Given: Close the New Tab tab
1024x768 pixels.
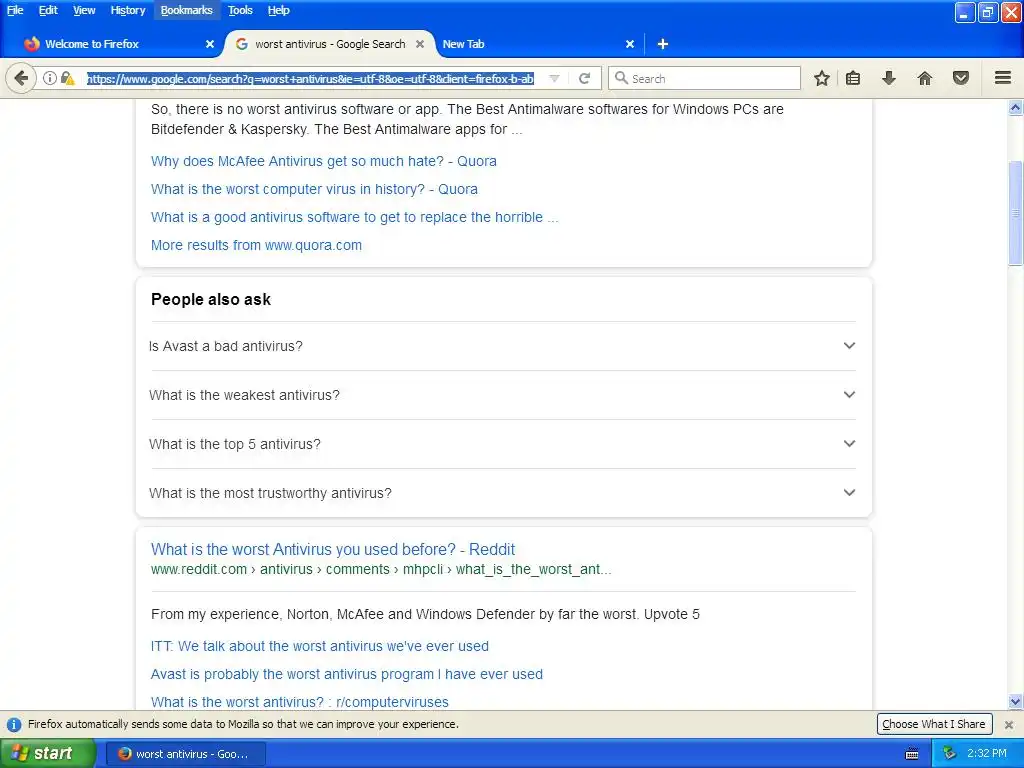Looking at the screenshot, I should click(630, 44).
